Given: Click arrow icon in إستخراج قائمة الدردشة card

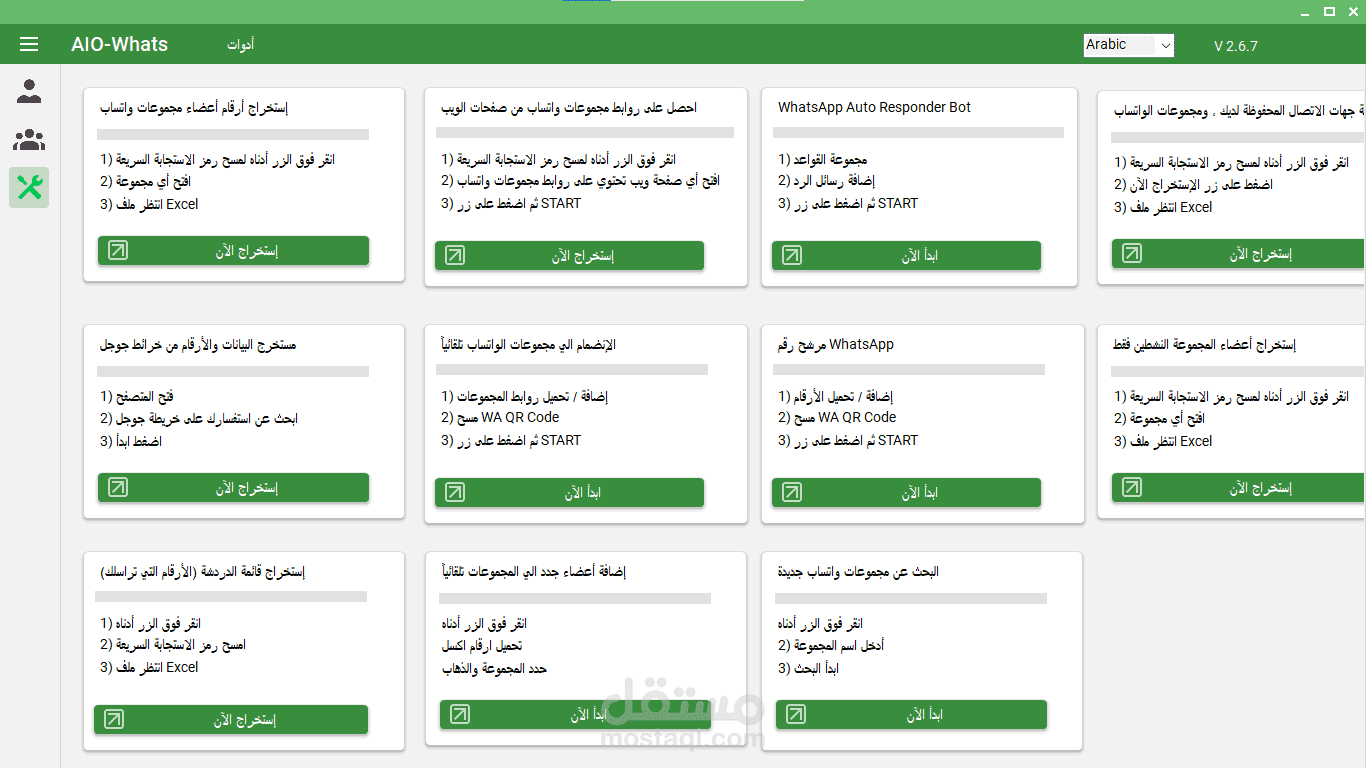Looking at the screenshot, I should tap(114, 719).
